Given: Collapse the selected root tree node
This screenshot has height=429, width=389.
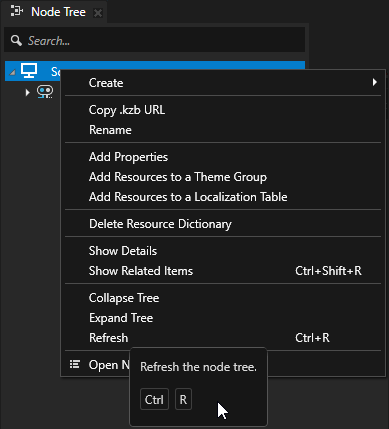Looking at the screenshot, I should (x=13, y=72).
